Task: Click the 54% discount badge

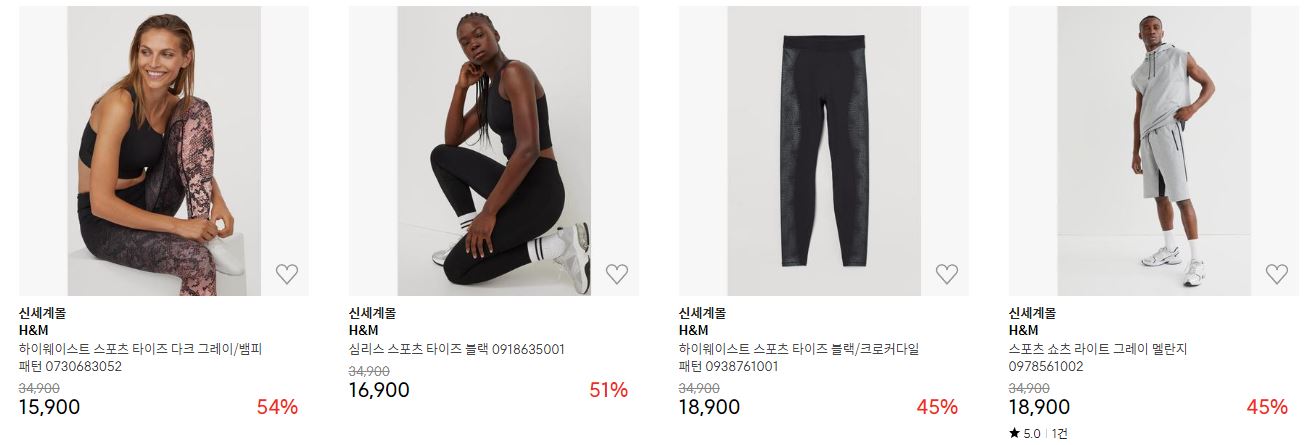Action: coord(277,407)
